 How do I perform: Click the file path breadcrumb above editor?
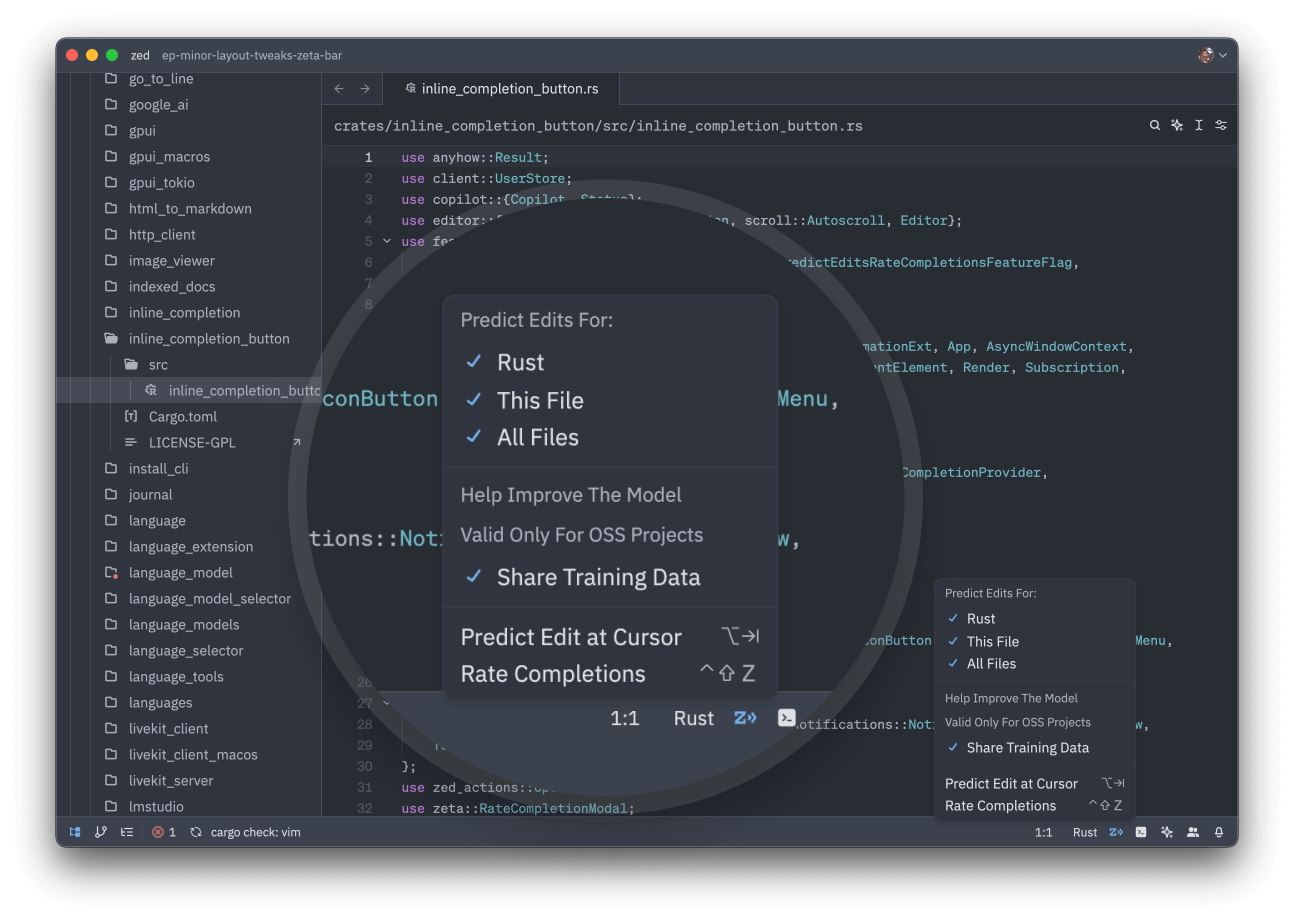point(598,126)
